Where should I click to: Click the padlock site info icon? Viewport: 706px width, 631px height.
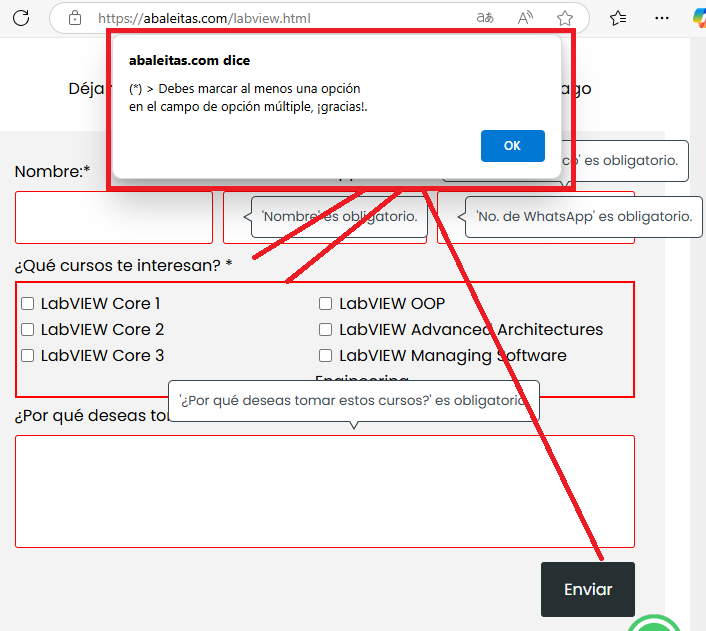pos(75,18)
